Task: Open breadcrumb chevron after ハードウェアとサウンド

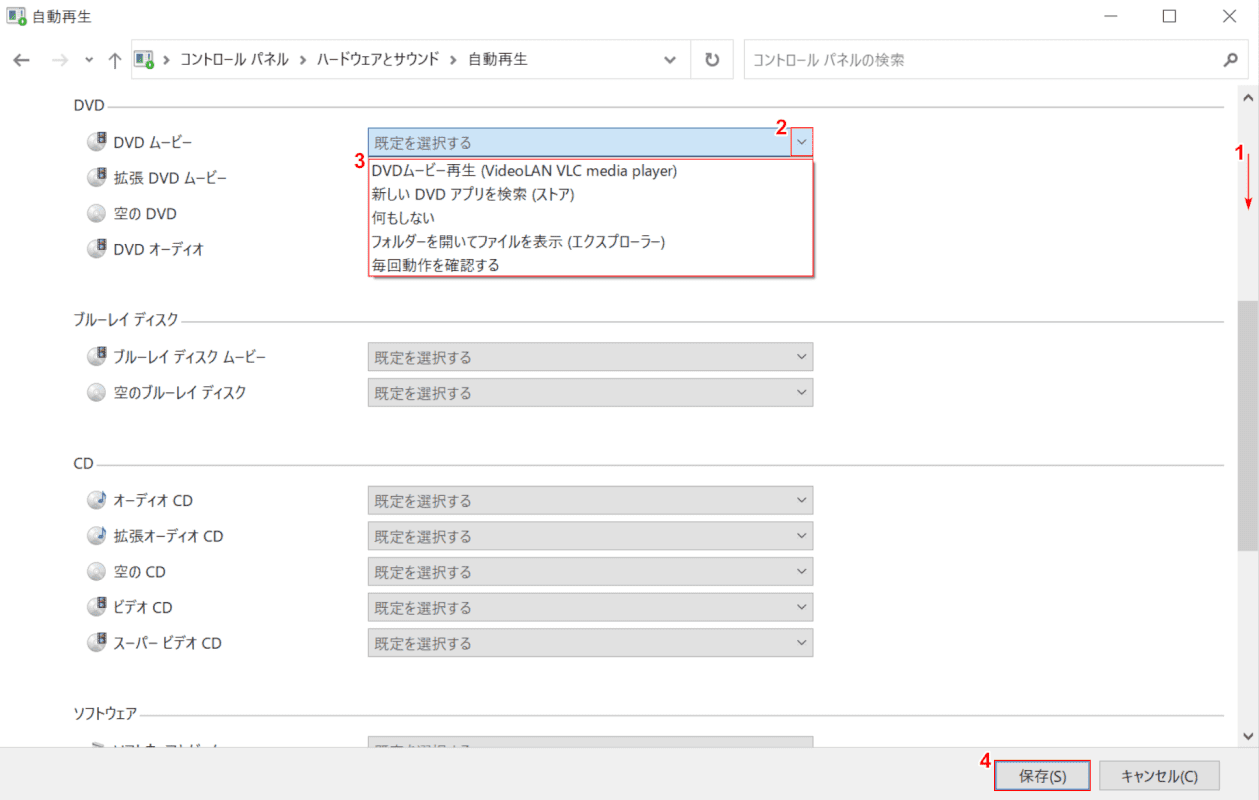Action: click(454, 60)
